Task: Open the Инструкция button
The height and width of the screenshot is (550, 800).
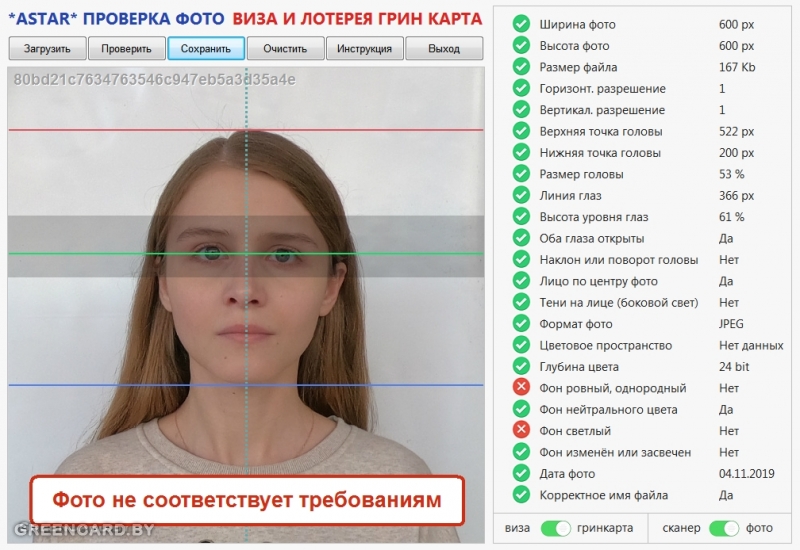Action: click(x=364, y=48)
